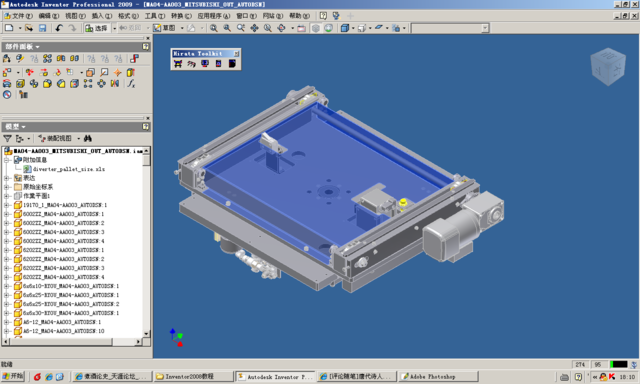Open the 插入(I) menu
Viewport: 640px width, 384px height.
[x=102, y=16]
